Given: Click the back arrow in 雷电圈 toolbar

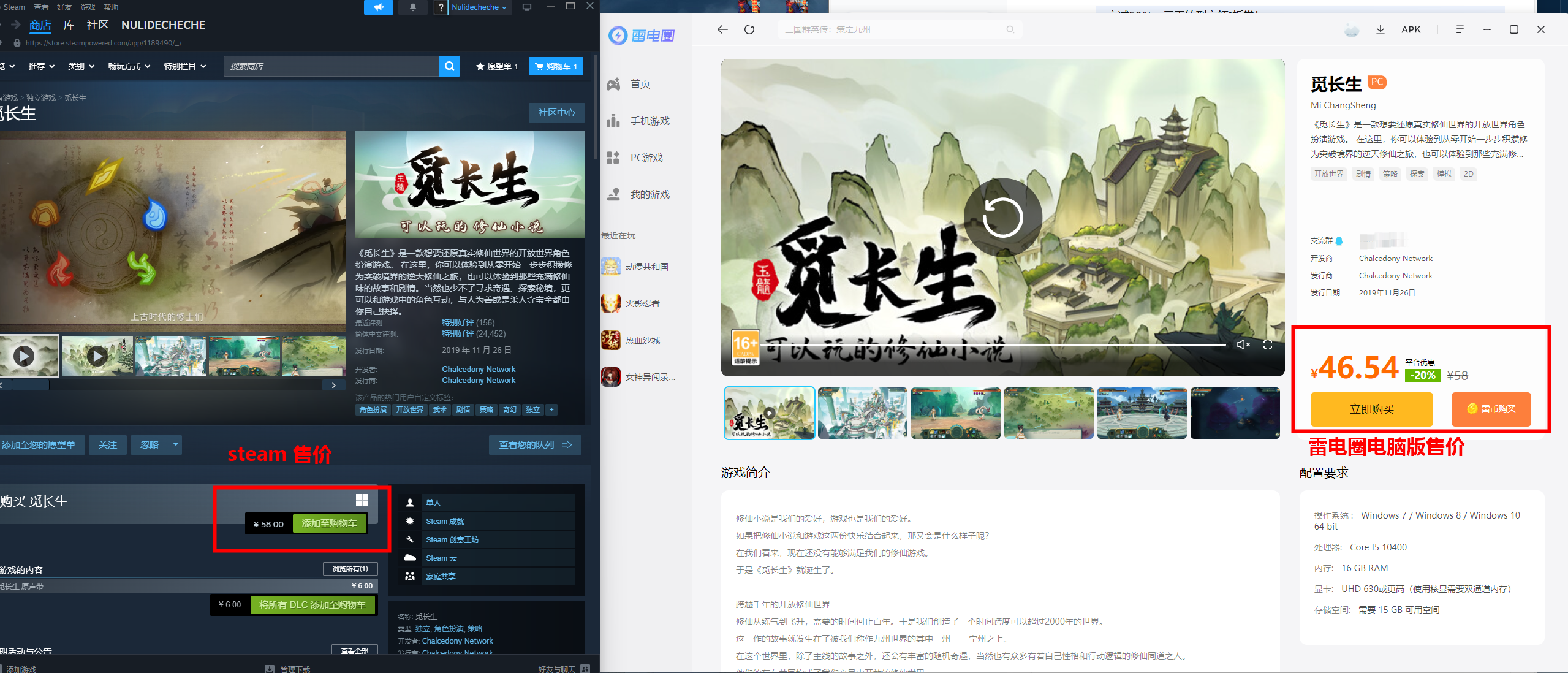Looking at the screenshot, I should tap(722, 29).
